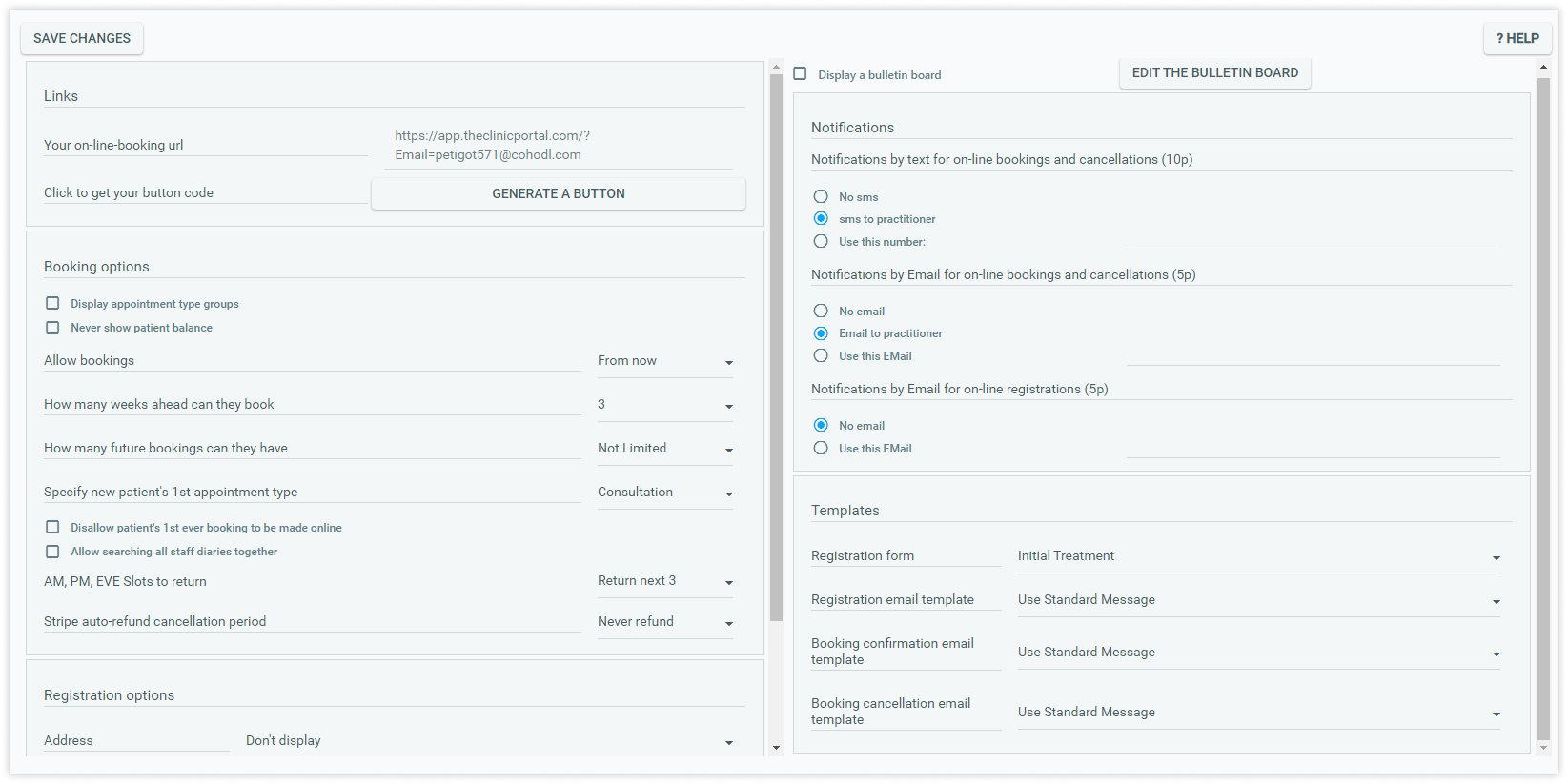Check Never show patient balance
Screen dimensions: 1568x784
[52, 327]
